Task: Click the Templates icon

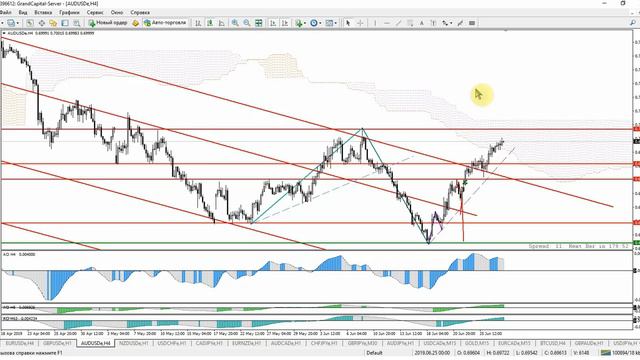Action: point(329,23)
